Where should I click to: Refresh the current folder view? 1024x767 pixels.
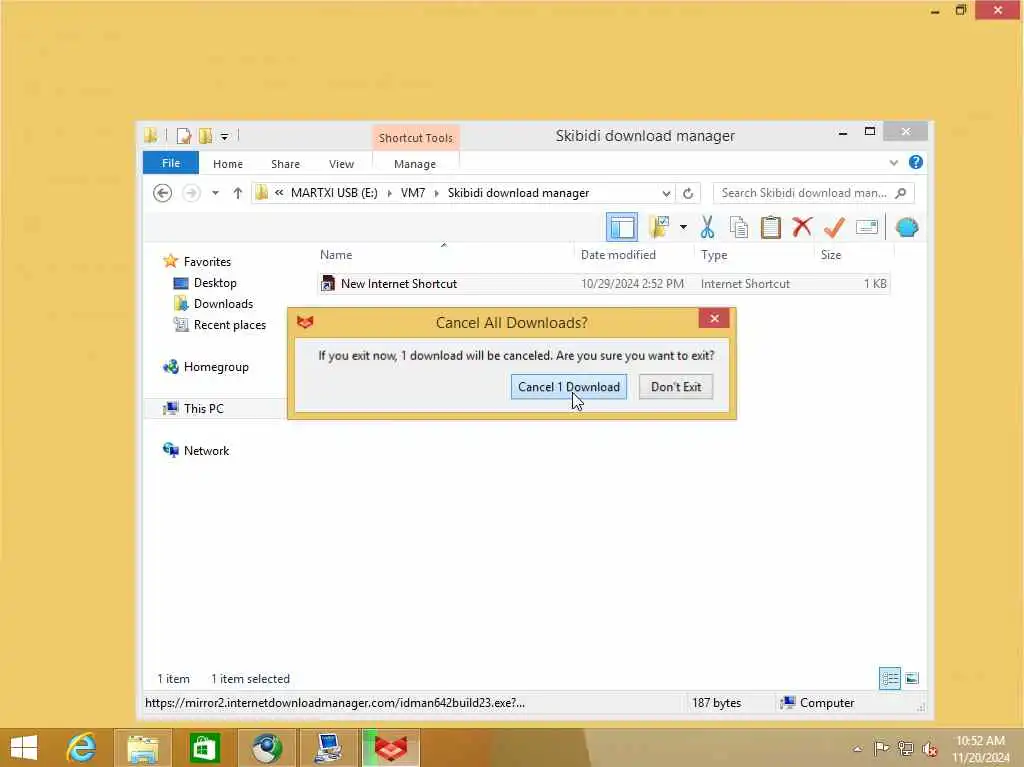[688, 193]
